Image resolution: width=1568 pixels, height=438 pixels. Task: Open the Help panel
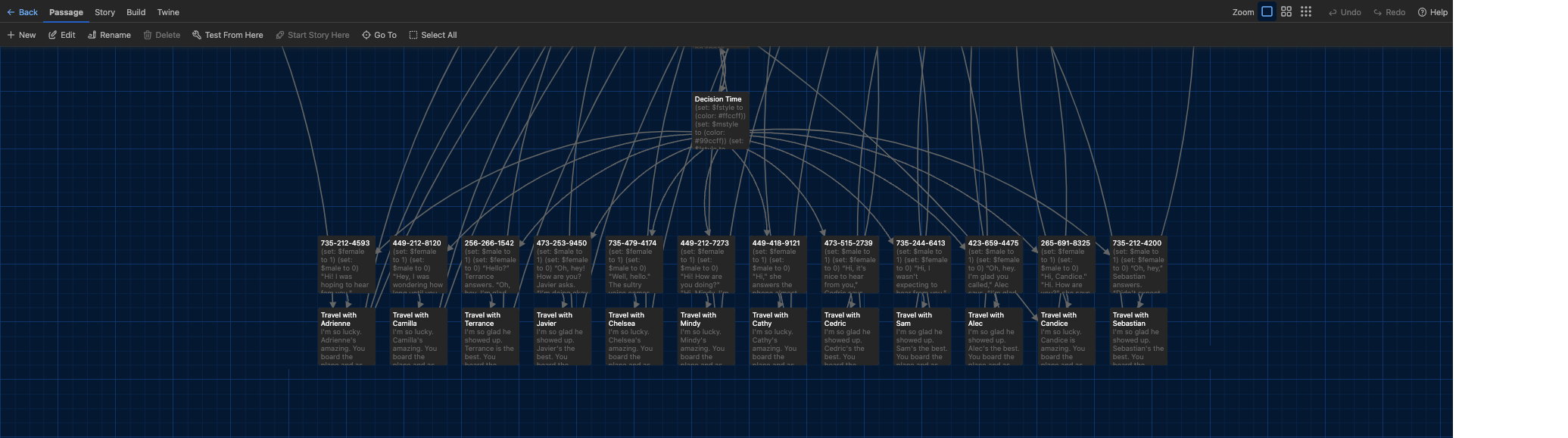coord(1432,12)
